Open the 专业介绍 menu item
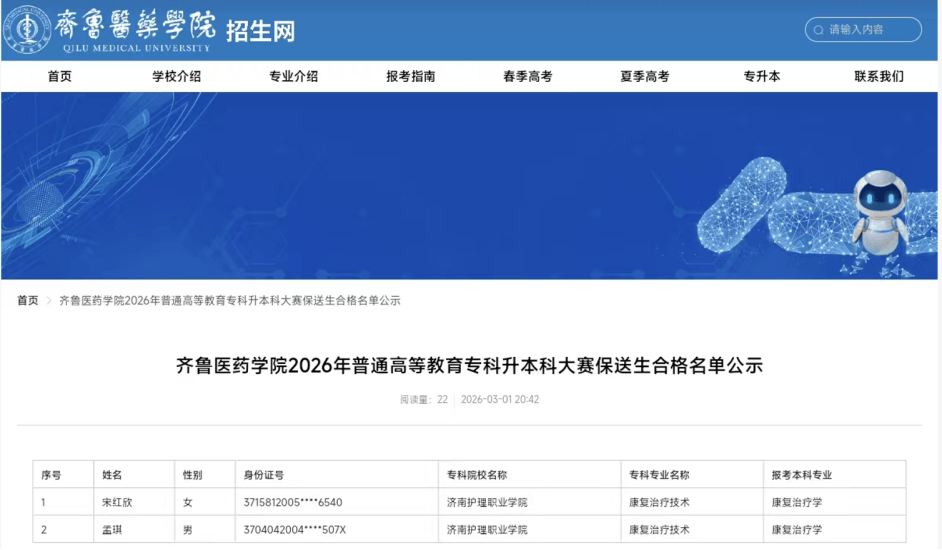Image resolution: width=942 pixels, height=550 pixels. pyautogui.click(x=294, y=76)
